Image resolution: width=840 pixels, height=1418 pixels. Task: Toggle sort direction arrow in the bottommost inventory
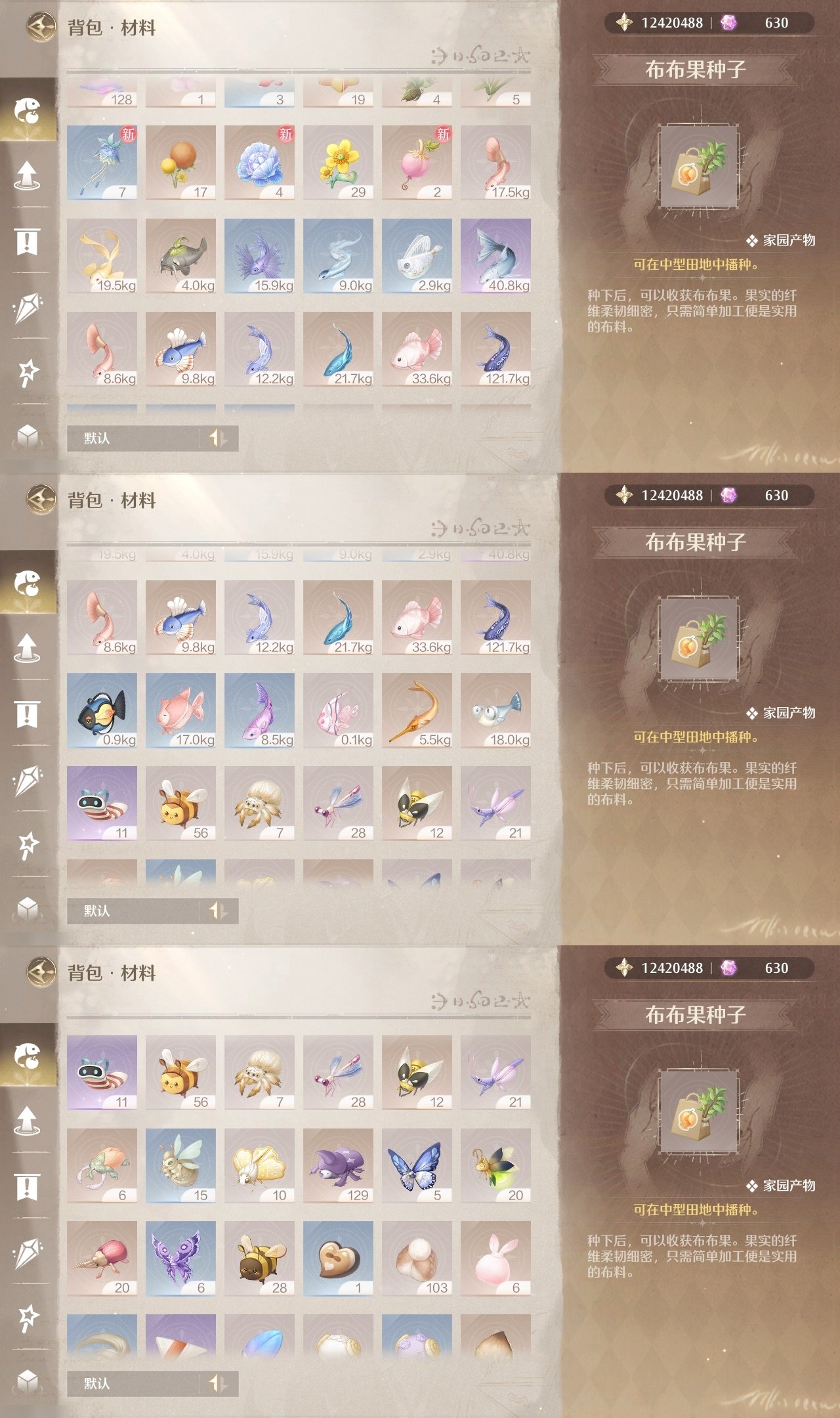pyautogui.click(x=218, y=1383)
